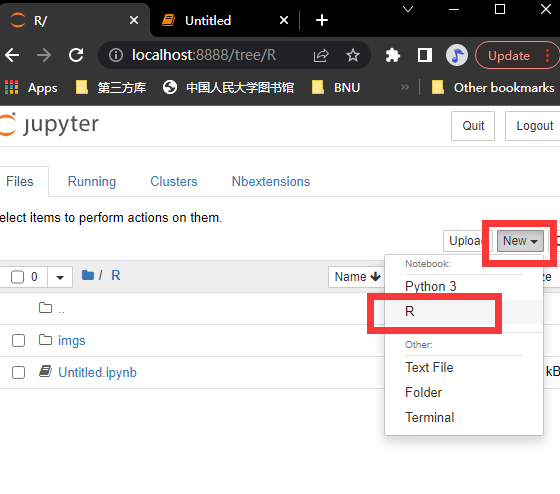This screenshot has width=560, height=494.
Task: Click the blue folder root icon in breadcrumb
Action: (88, 275)
